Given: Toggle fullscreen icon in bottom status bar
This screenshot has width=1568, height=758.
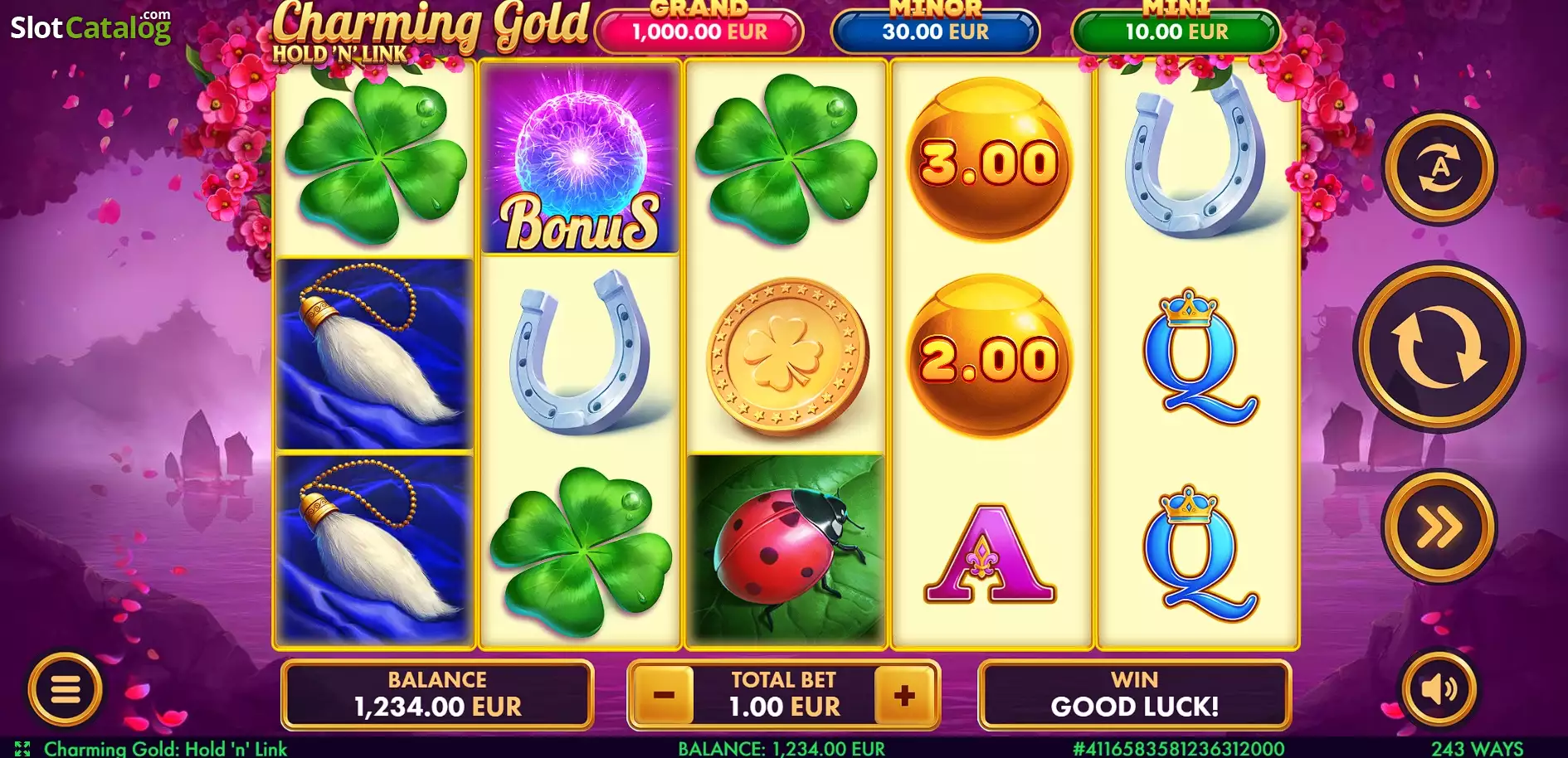Looking at the screenshot, I should point(22,749).
